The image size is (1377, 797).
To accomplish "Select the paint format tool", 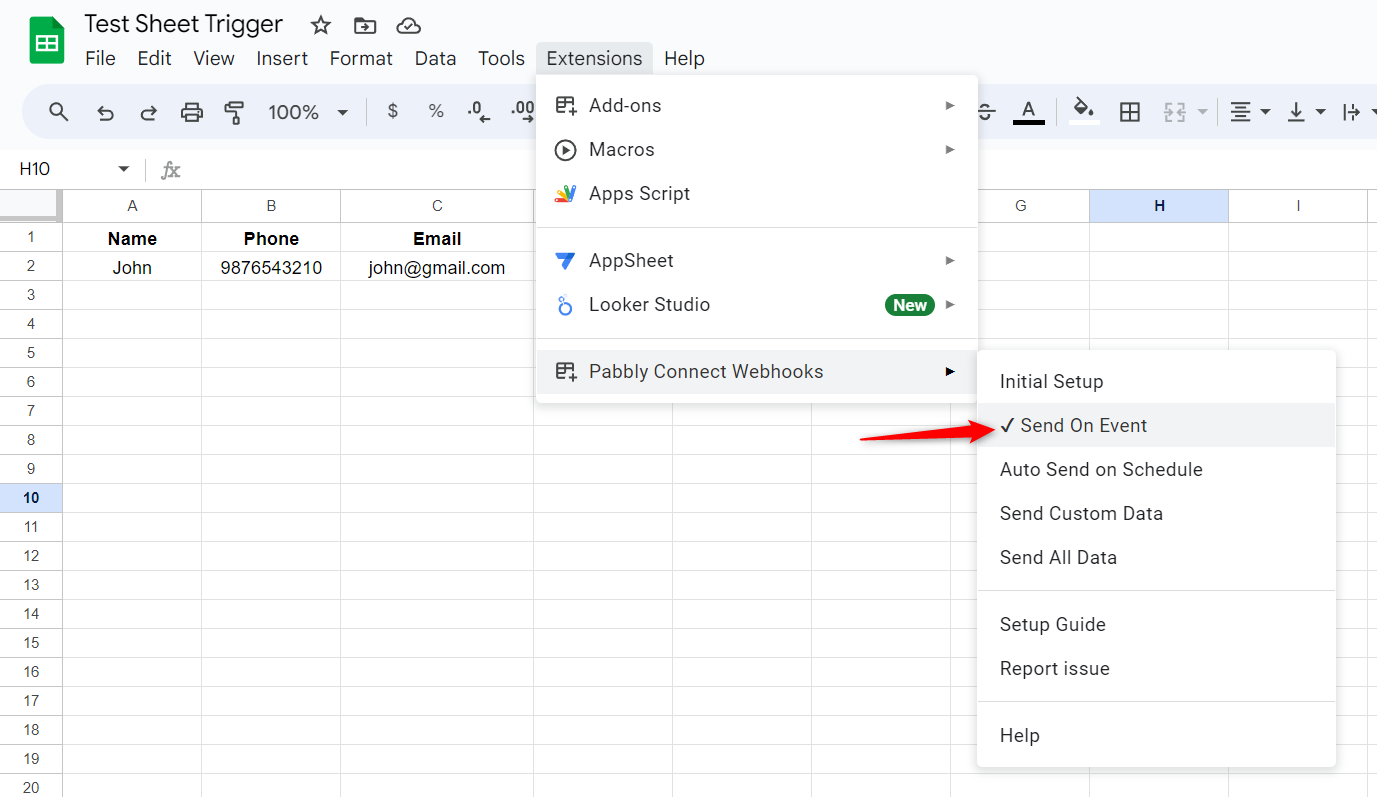I will point(235,112).
